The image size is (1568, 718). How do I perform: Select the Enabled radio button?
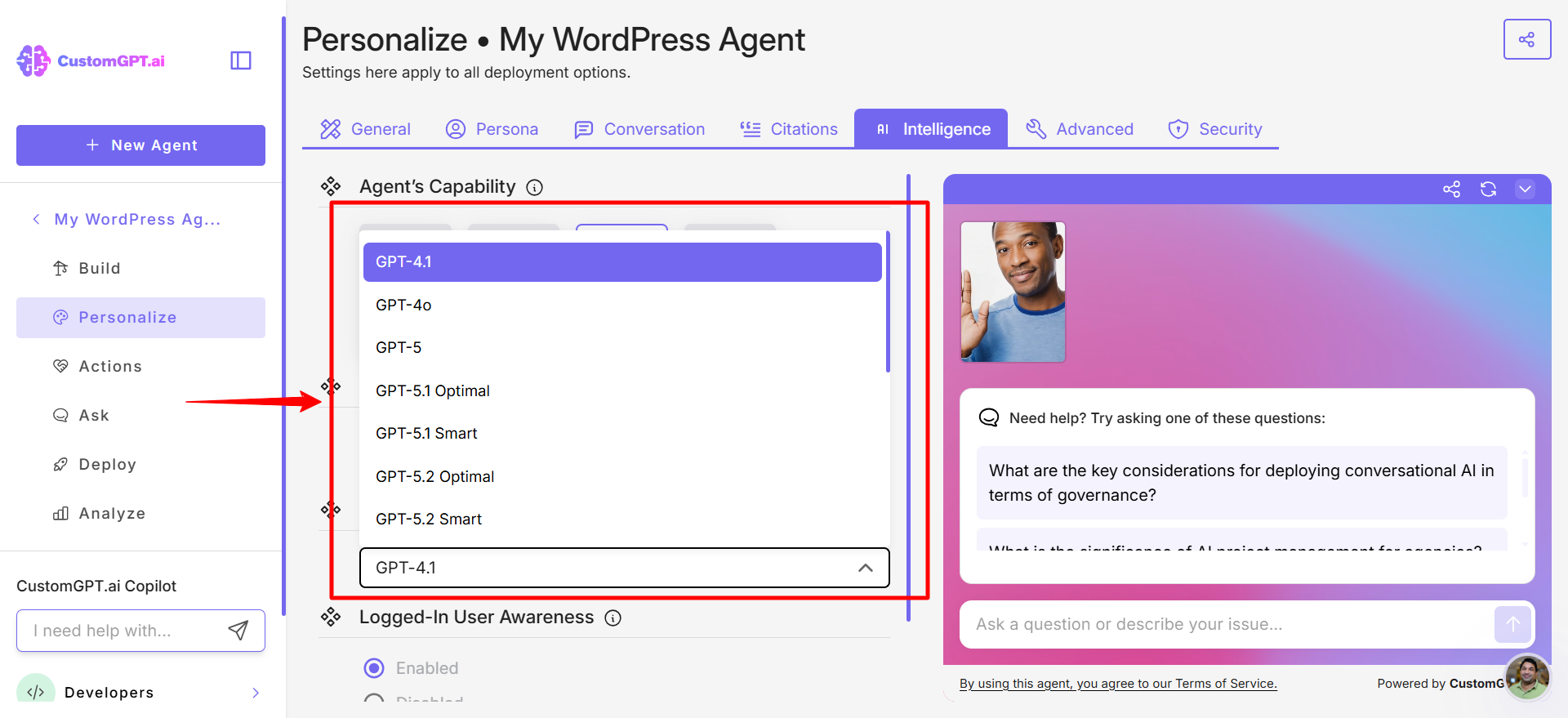click(x=374, y=668)
